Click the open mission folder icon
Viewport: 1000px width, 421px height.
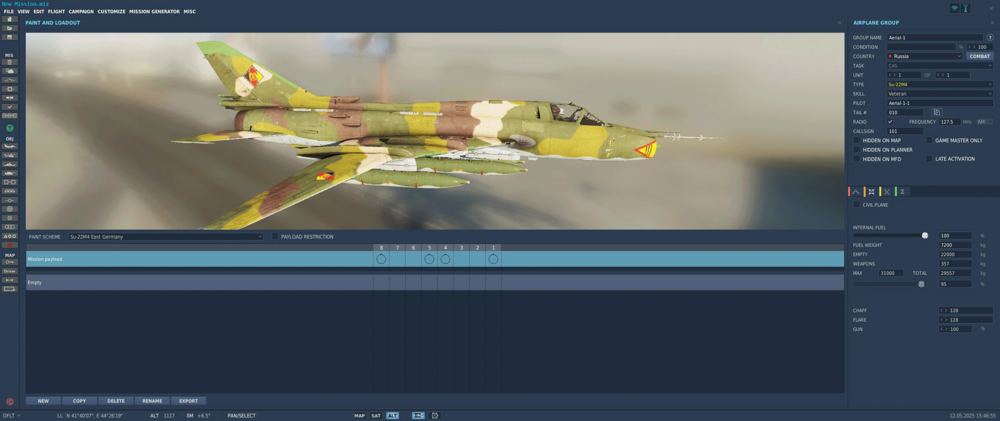(x=10, y=28)
